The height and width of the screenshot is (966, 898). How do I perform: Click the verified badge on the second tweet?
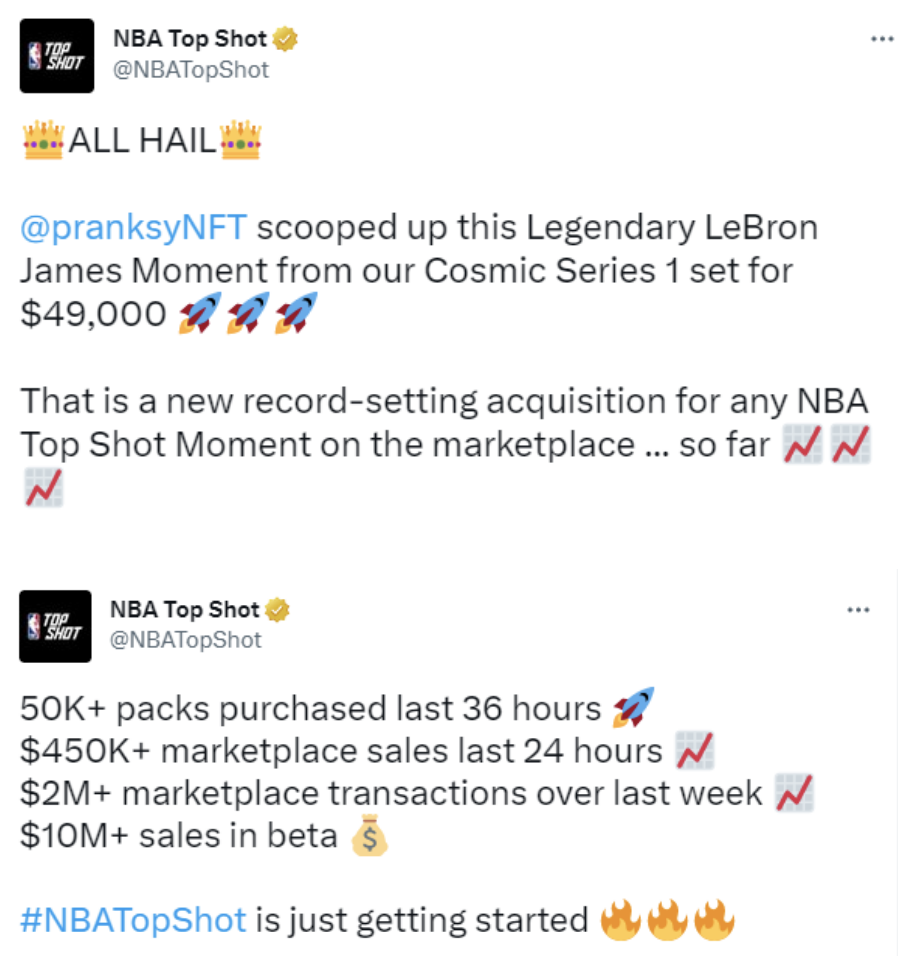coord(278,609)
